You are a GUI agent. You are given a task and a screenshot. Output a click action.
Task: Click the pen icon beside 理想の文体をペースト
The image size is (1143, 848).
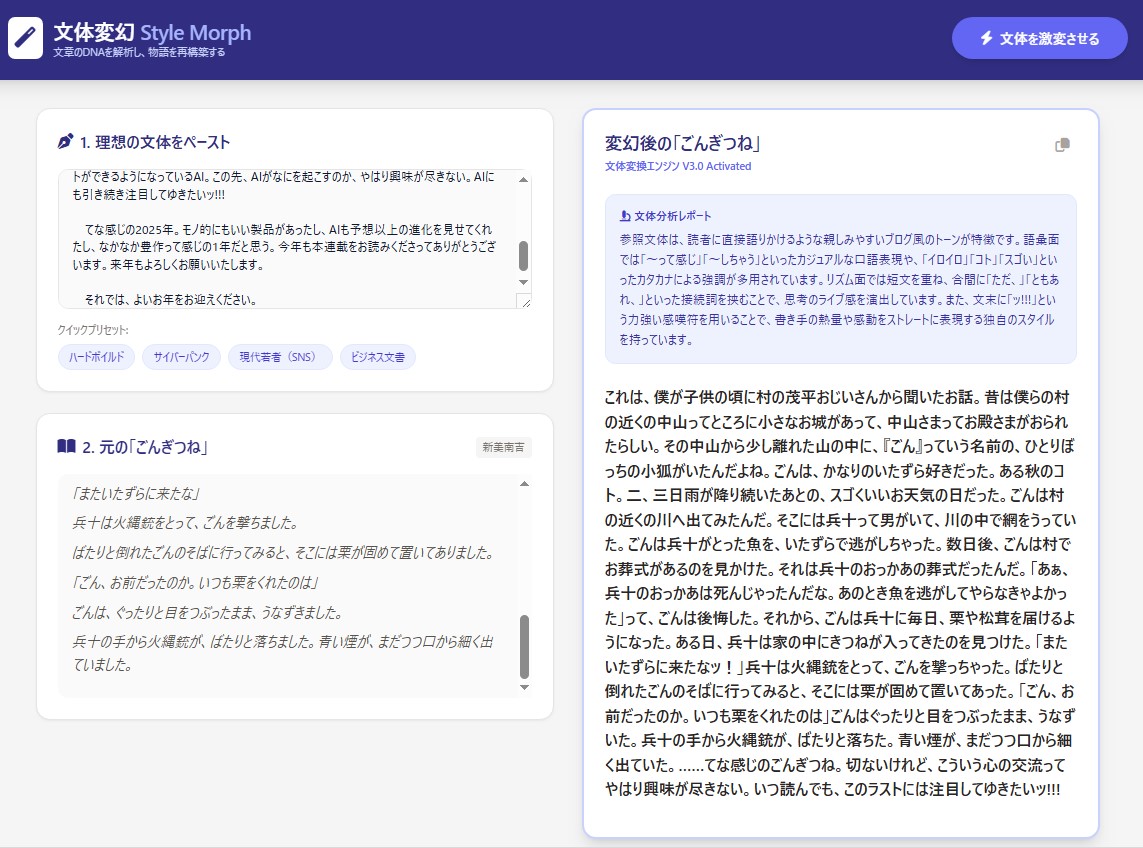click(x=66, y=142)
